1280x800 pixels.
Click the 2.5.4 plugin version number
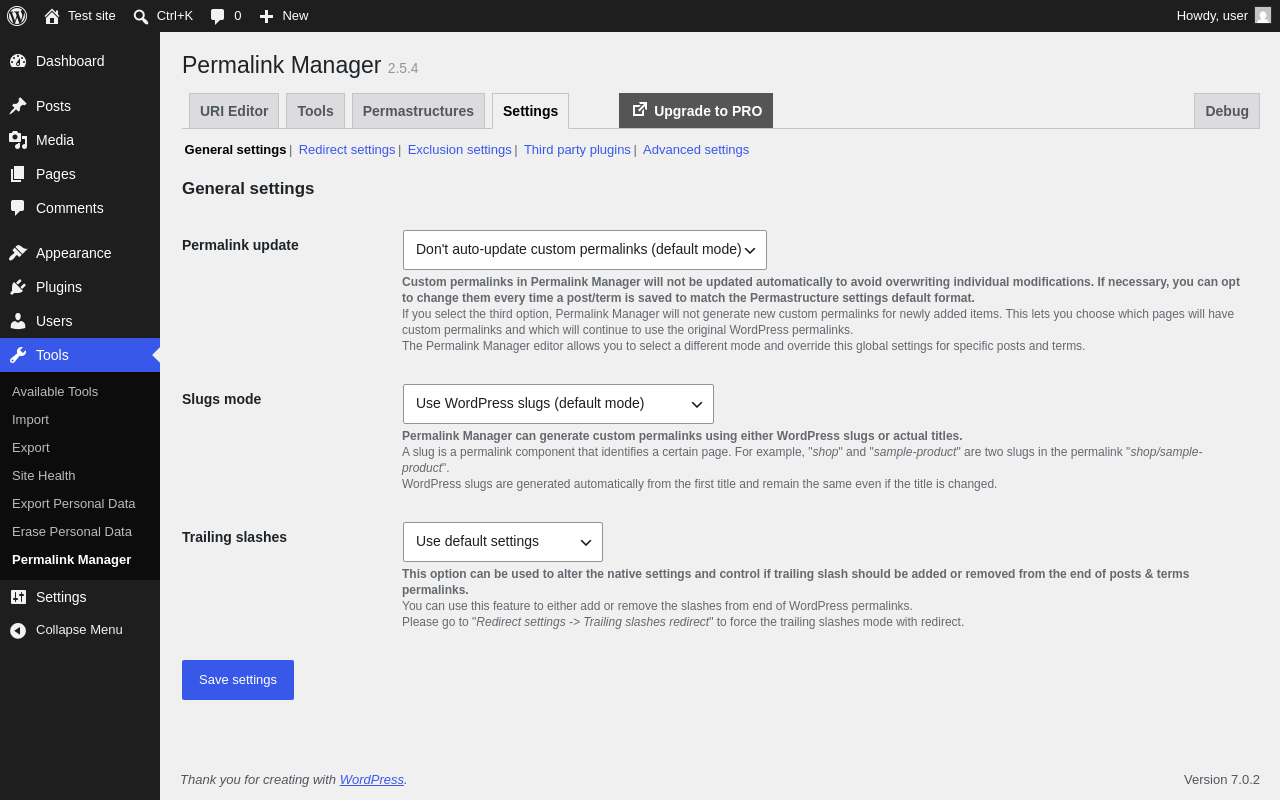pyautogui.click(x=403, y=68)
